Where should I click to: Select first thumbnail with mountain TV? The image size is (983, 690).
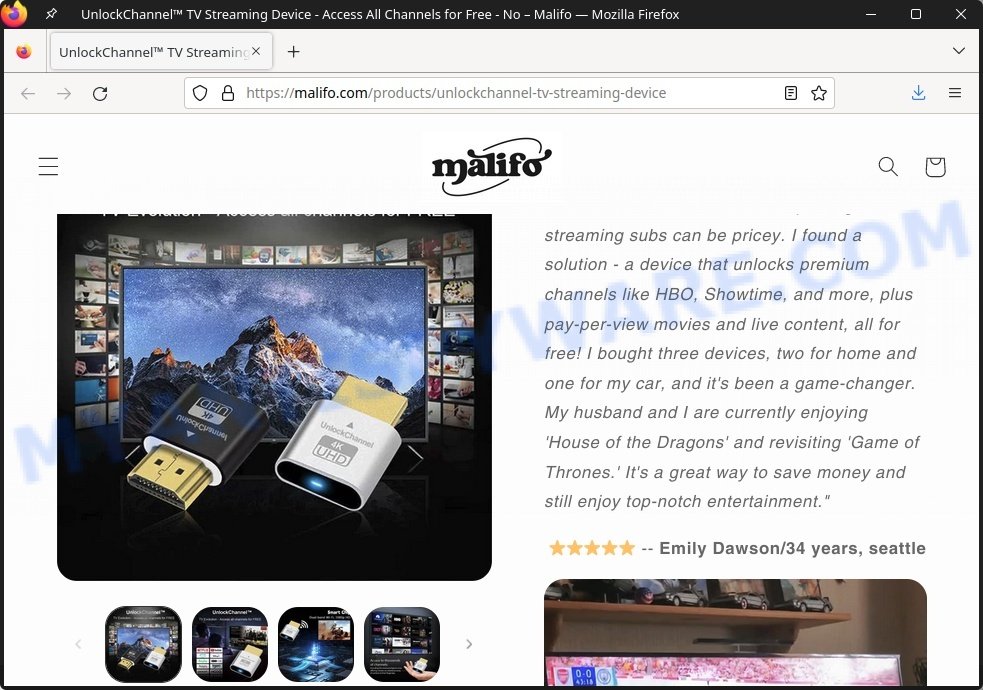pos(144,644)
